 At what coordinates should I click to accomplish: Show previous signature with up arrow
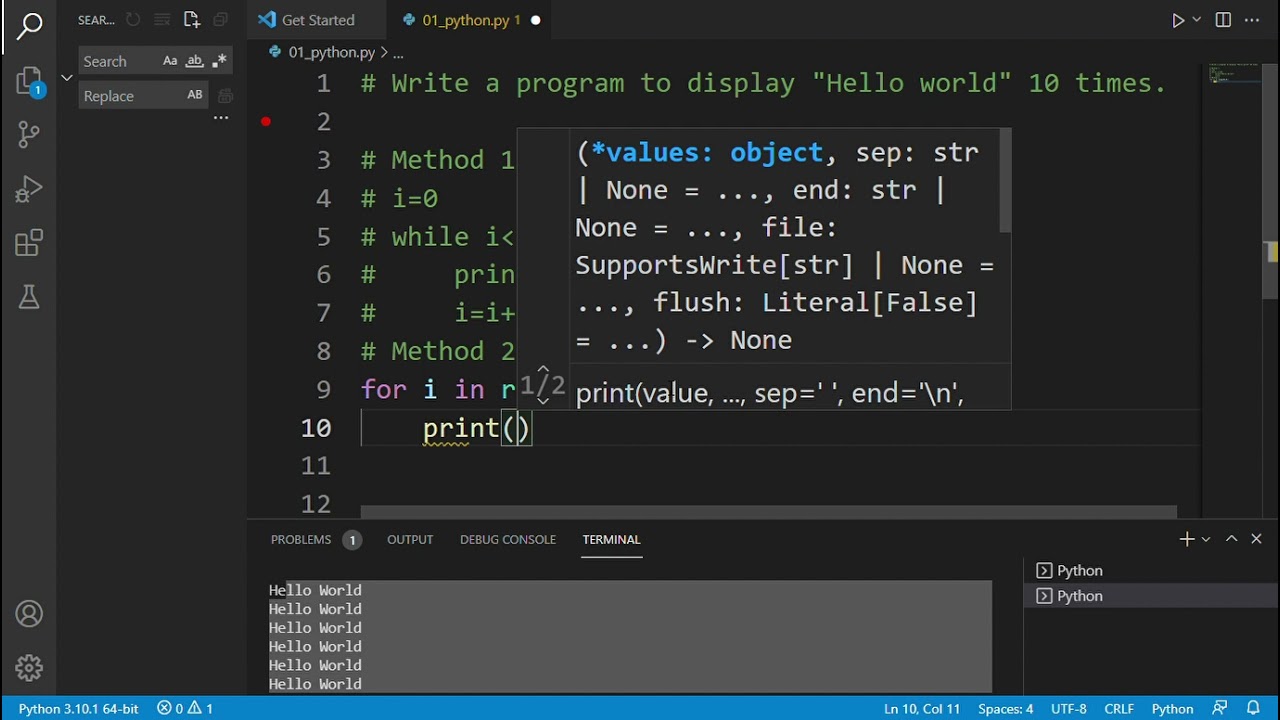(x=543, y=370)
